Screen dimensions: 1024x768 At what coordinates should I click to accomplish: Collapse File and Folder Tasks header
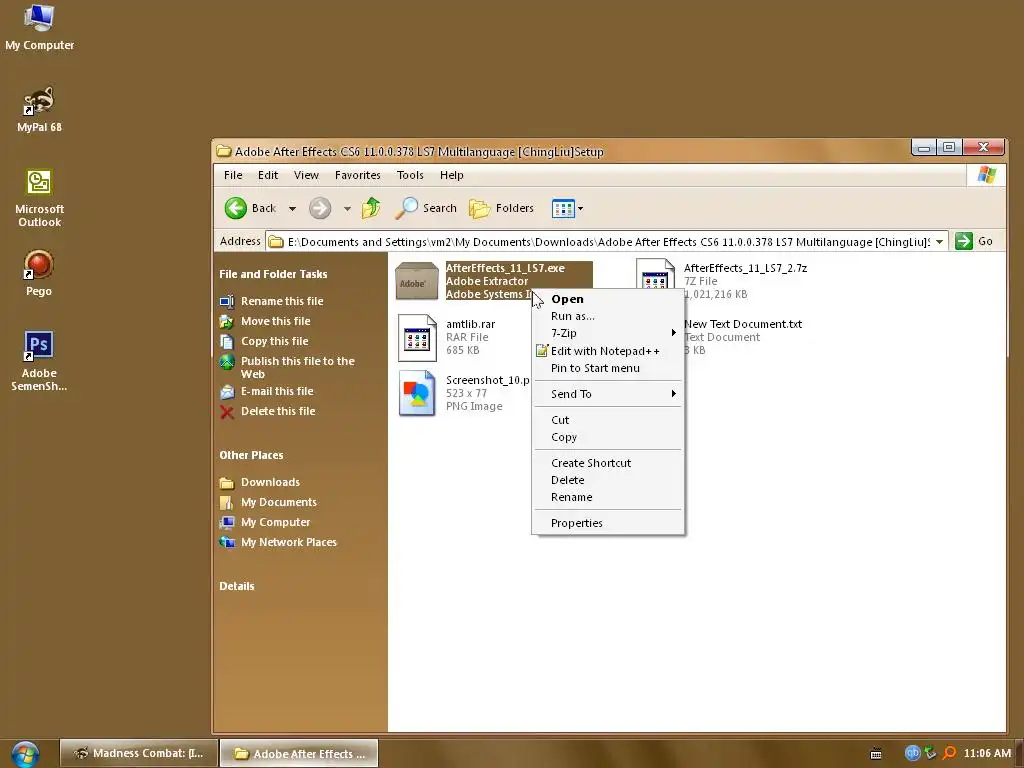273,274
